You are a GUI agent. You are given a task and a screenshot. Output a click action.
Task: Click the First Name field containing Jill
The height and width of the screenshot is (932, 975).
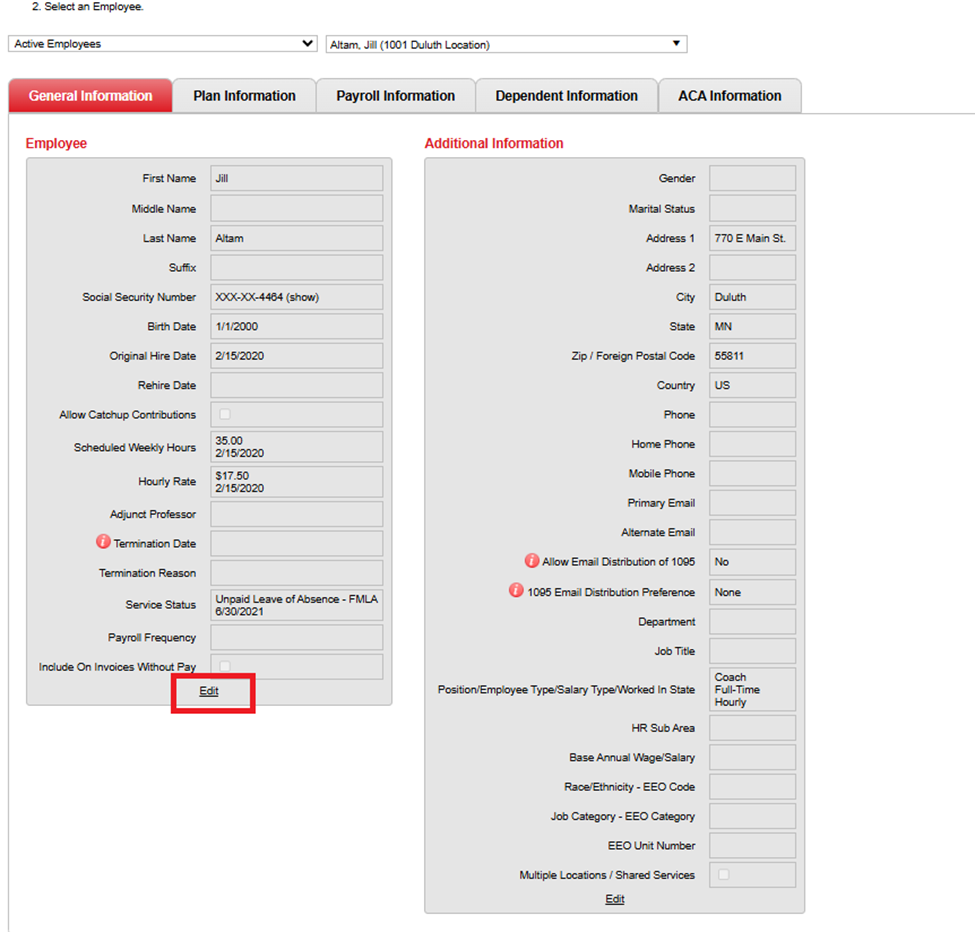coord(296,178)
